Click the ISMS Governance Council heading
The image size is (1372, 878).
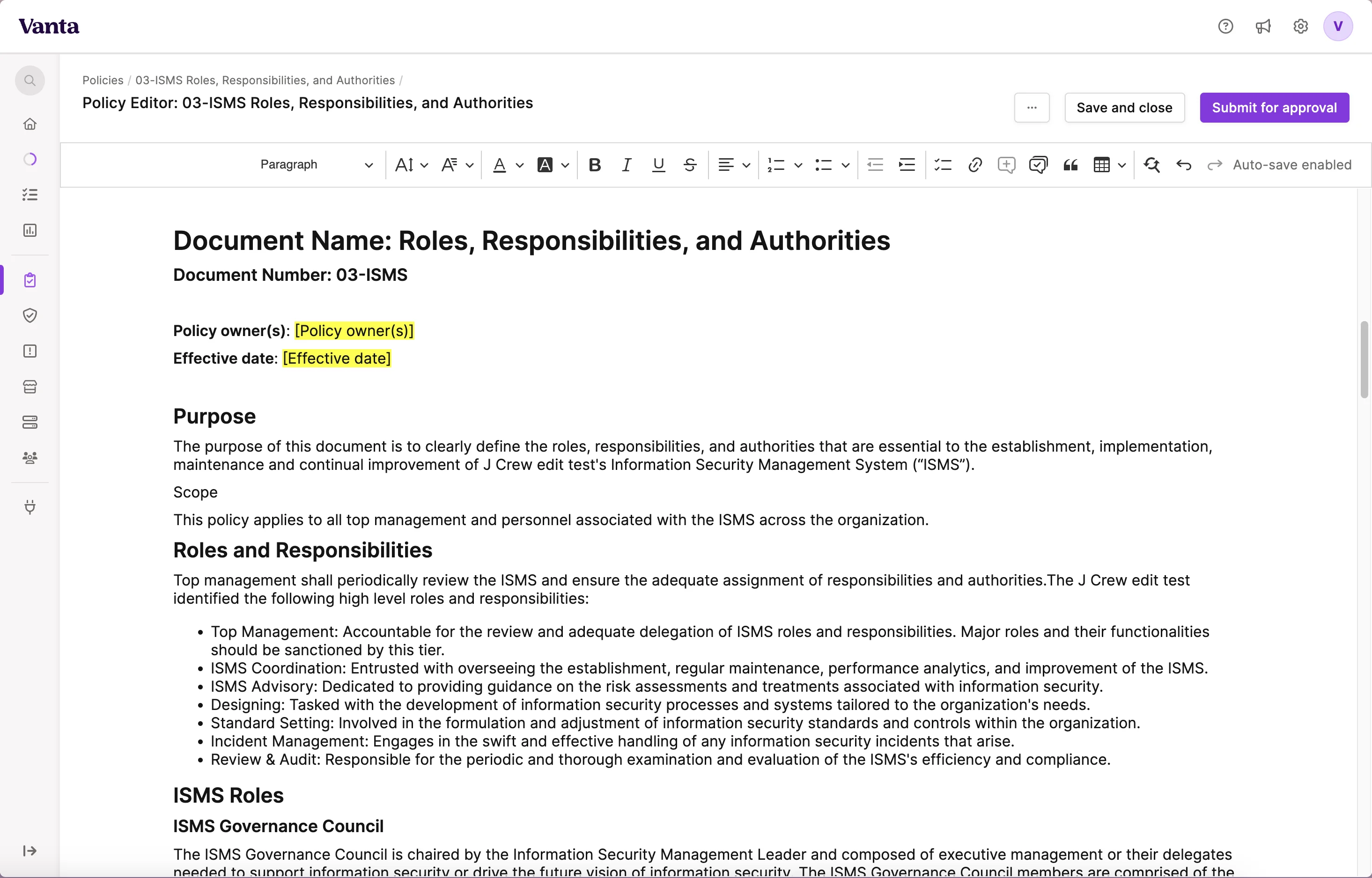coord(278,826)
